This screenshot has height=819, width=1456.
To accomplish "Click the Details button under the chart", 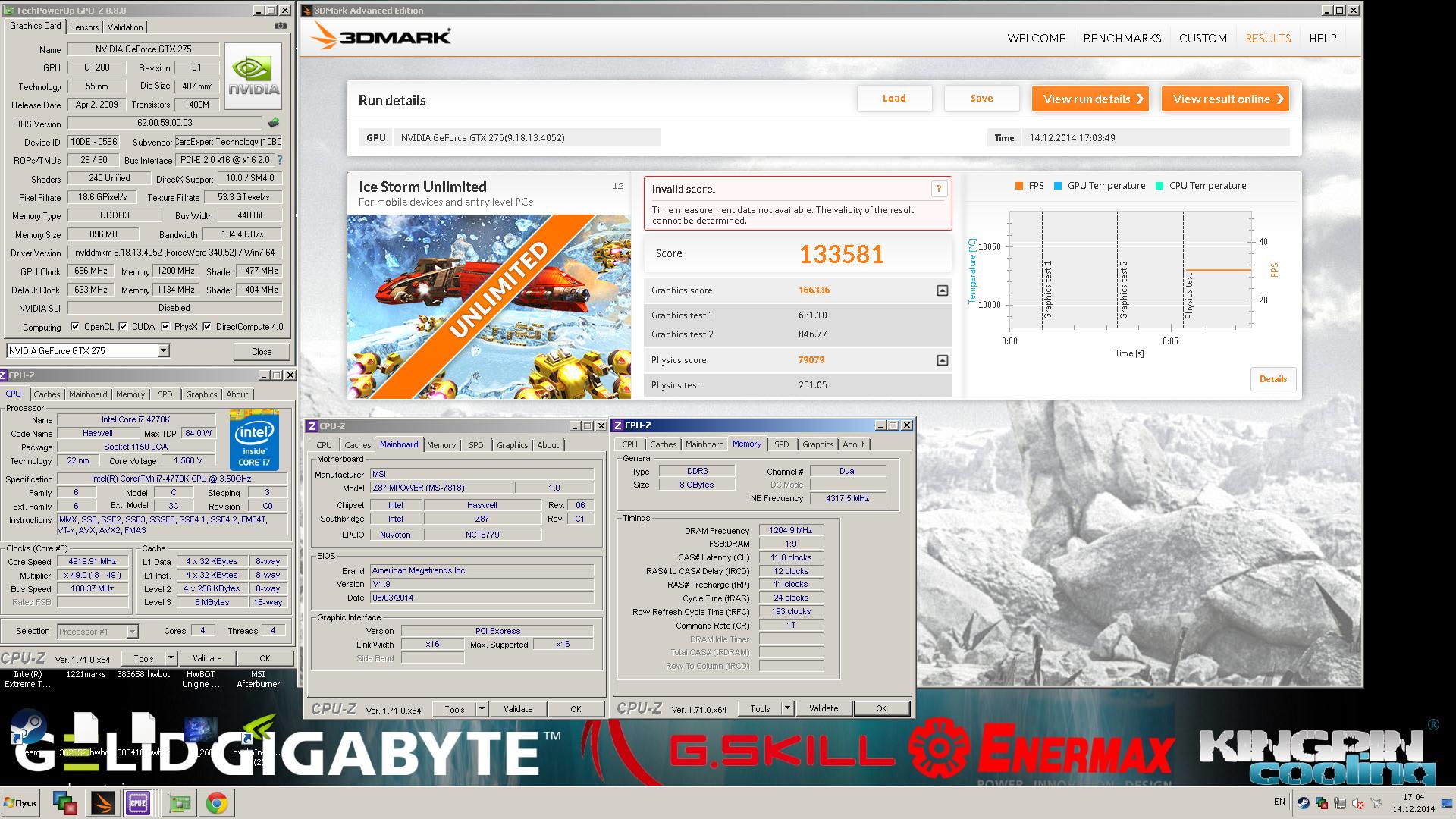I will click(1273, 379).
